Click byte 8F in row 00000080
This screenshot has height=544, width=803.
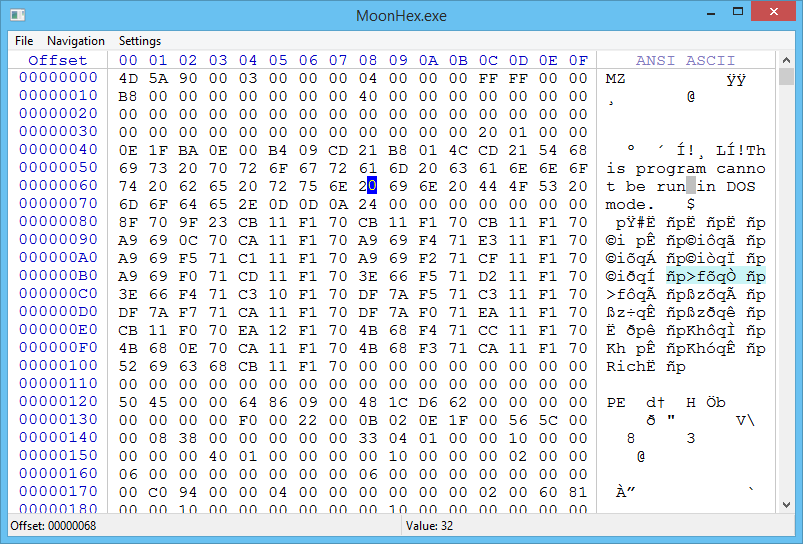(x=128, y=222)
